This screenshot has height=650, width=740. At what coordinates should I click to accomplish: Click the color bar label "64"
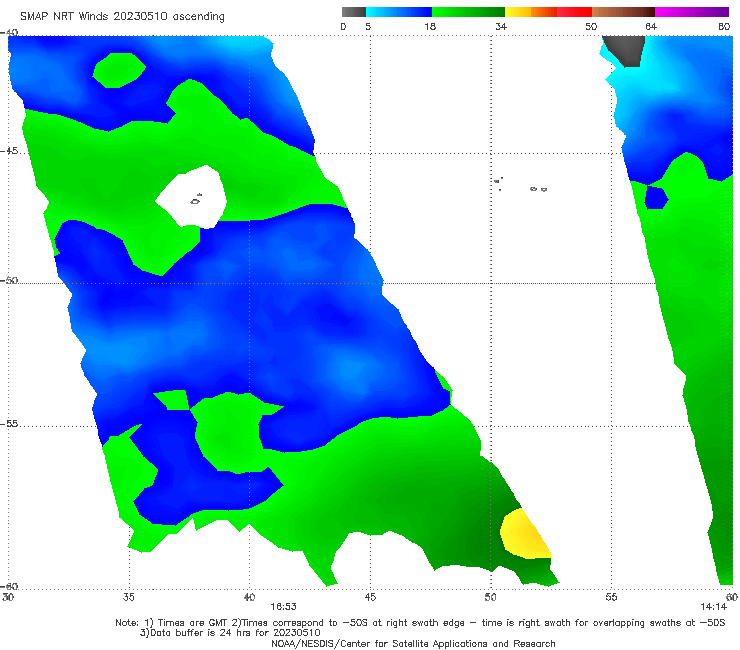click(x=651, y=26)
